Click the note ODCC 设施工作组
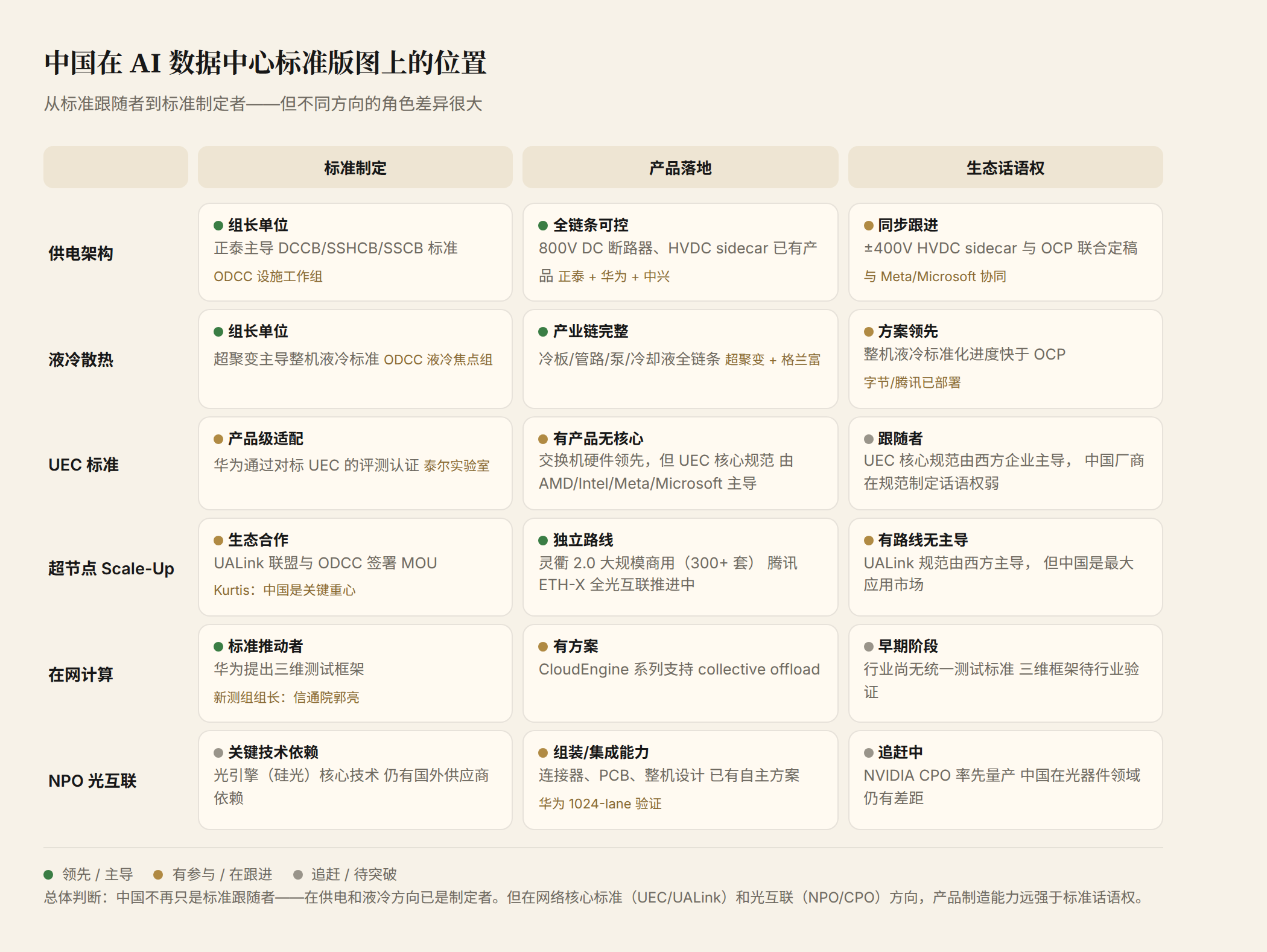Screen dimensions: 1267x952 point(268,276)
